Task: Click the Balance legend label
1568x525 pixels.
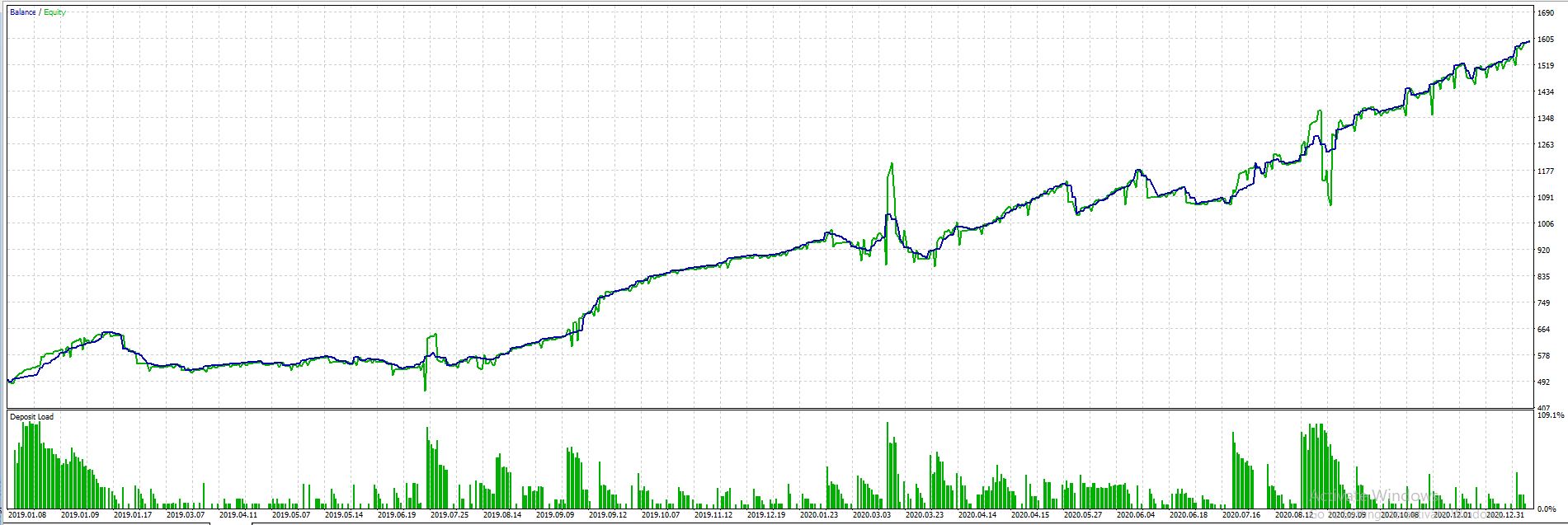Action: pos(23,12)
